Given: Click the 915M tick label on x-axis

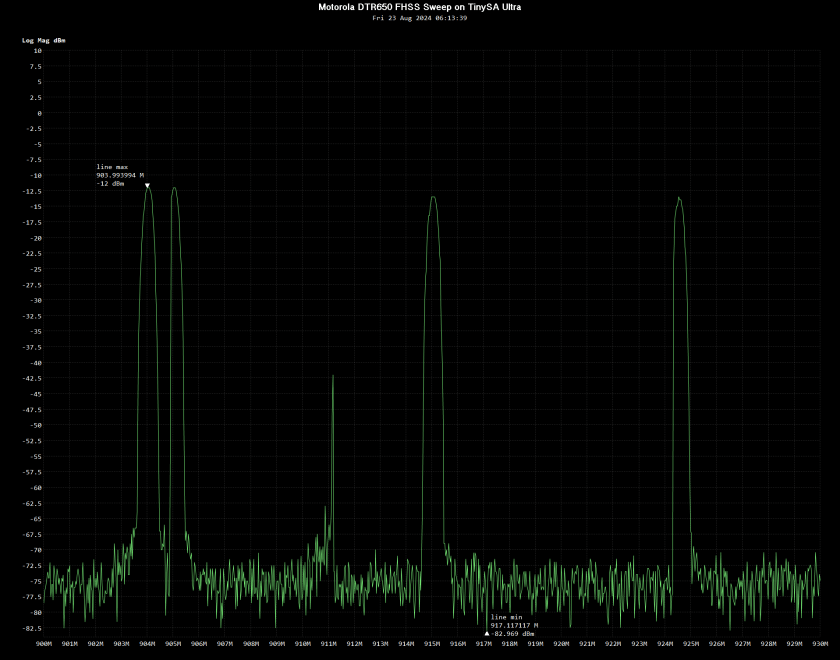Looking at the screenshot, I should 432,644.
